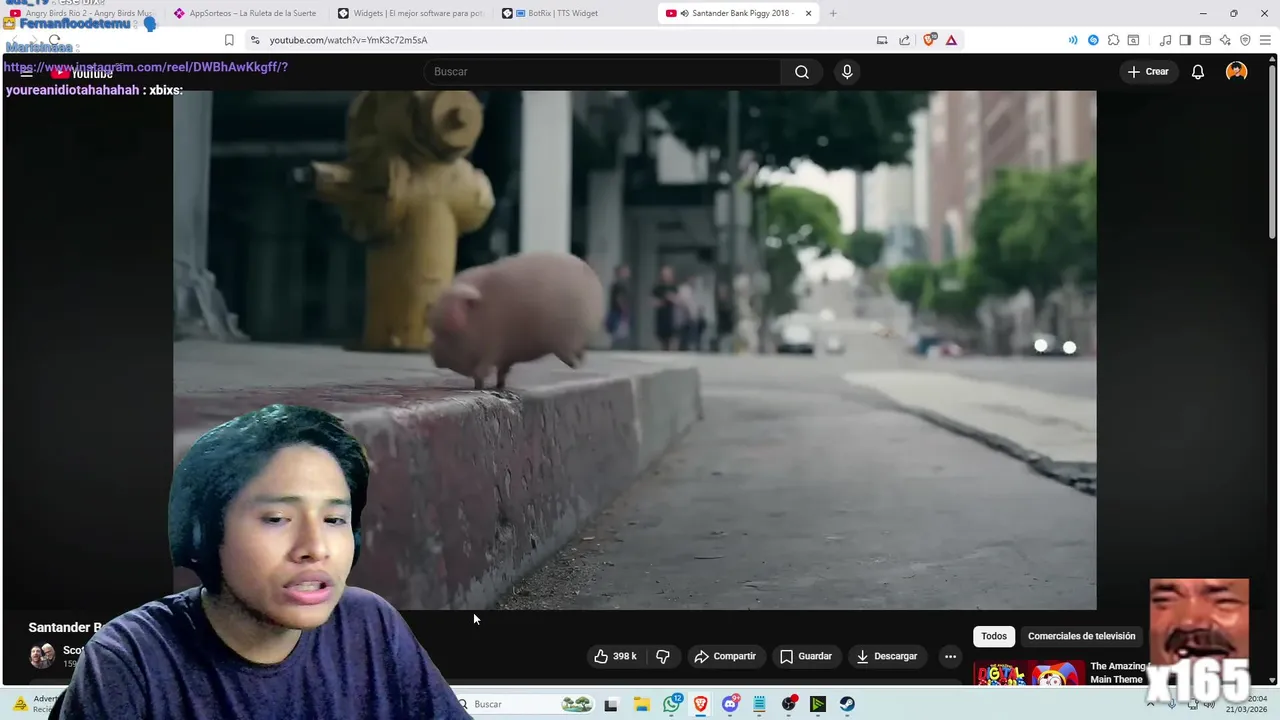Screen dimensions: 1280x720
Task: Dislike the video with thumbs-down icon
Action: tap(663, 656)
